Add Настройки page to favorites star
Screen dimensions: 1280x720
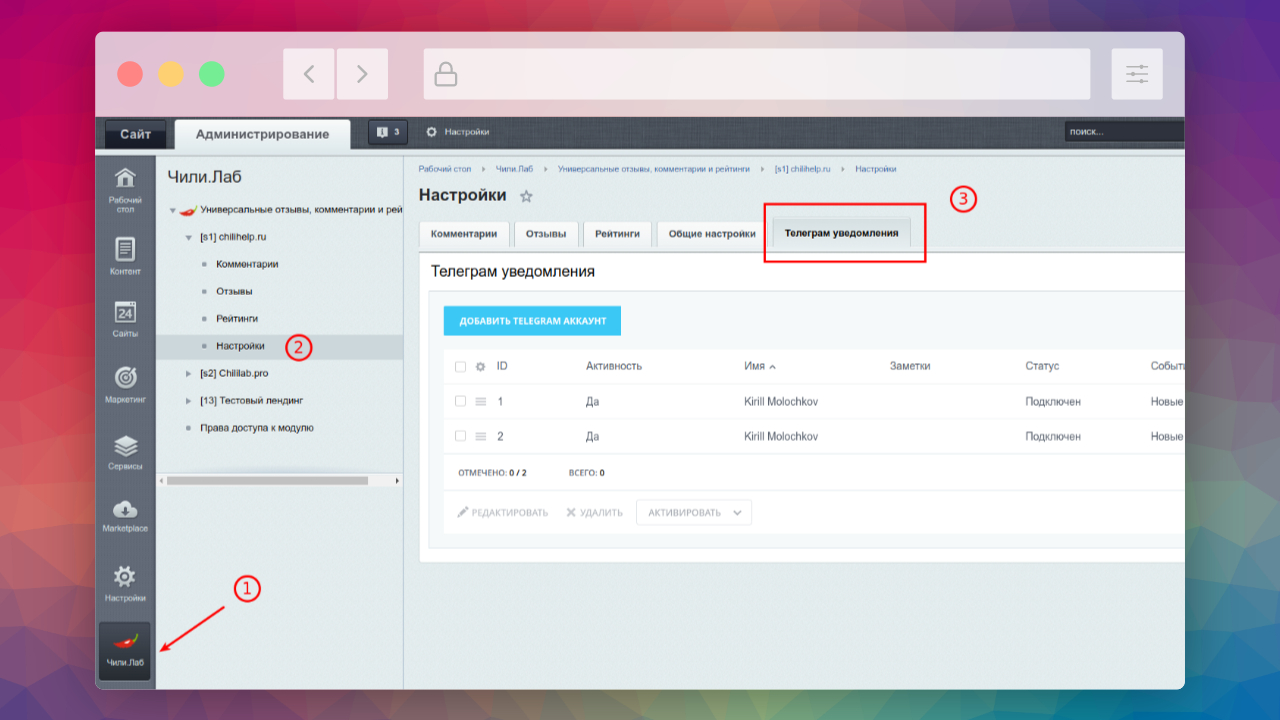pos(527,196)
